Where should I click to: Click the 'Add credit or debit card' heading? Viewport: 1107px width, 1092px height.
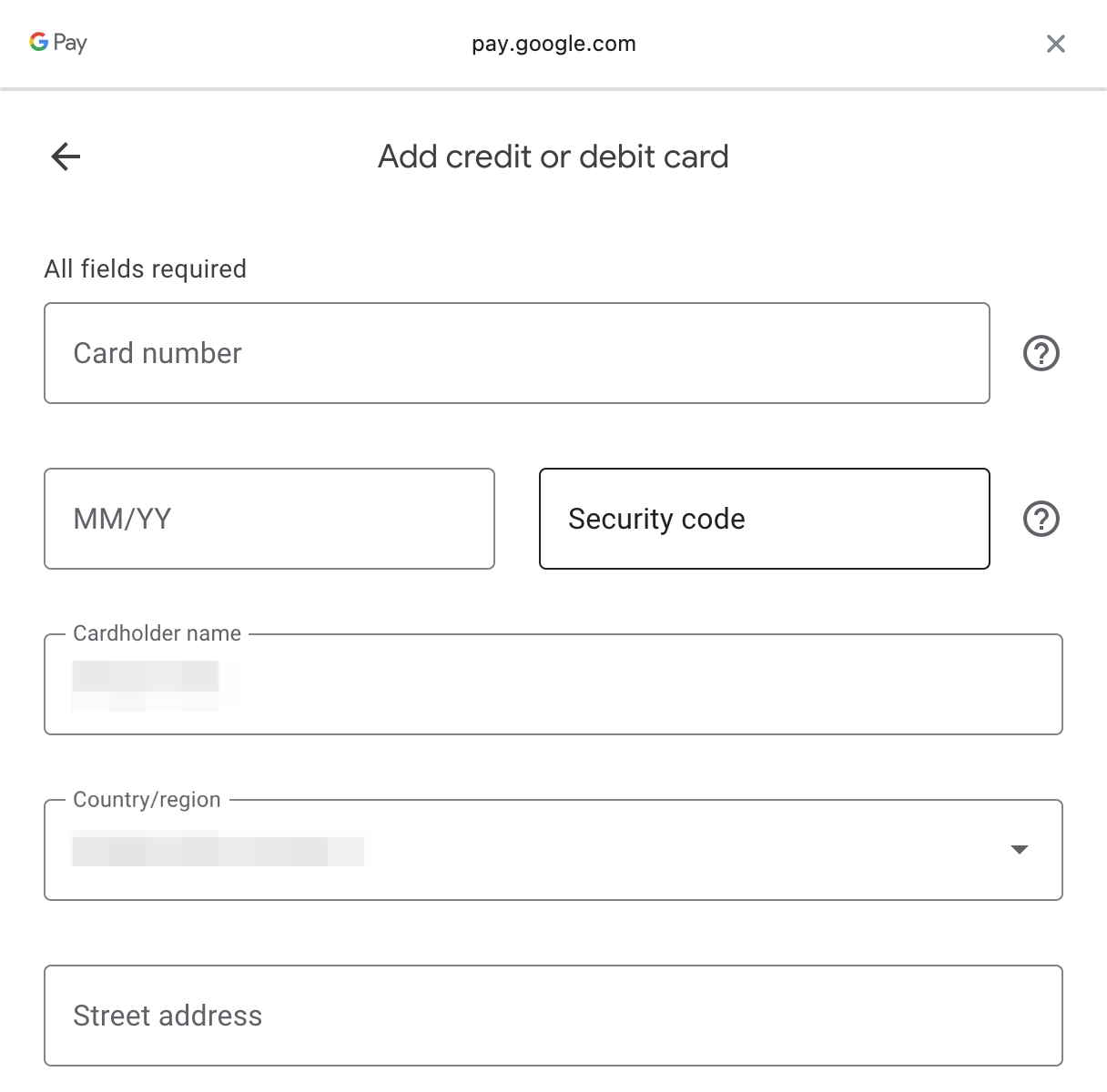(553, 157)
